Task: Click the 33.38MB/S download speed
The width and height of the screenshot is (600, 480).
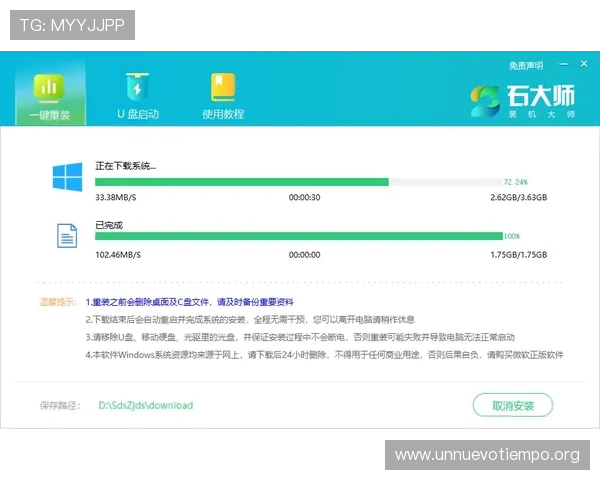Action: point(116,198)
